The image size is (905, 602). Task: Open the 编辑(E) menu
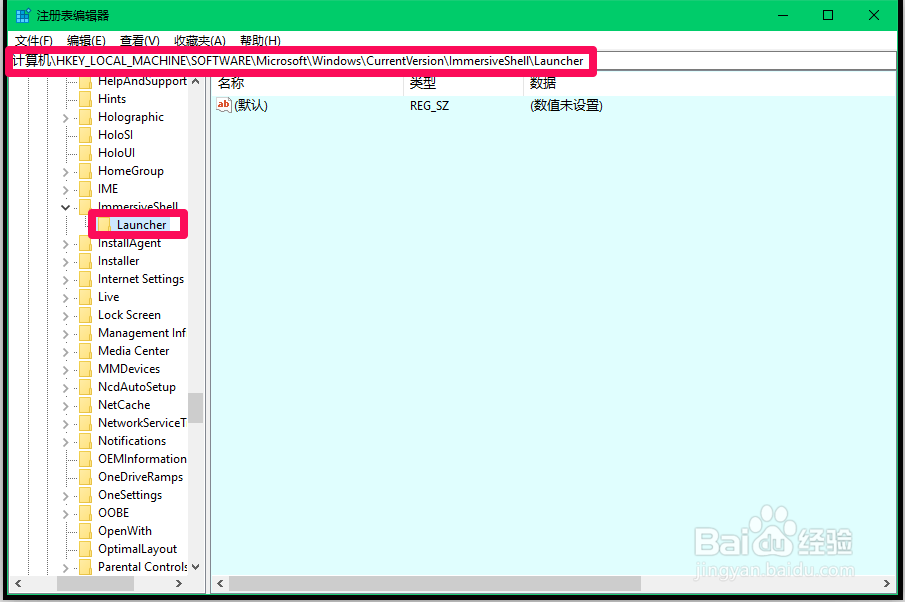pyautogui.click(x=86, y=40)
